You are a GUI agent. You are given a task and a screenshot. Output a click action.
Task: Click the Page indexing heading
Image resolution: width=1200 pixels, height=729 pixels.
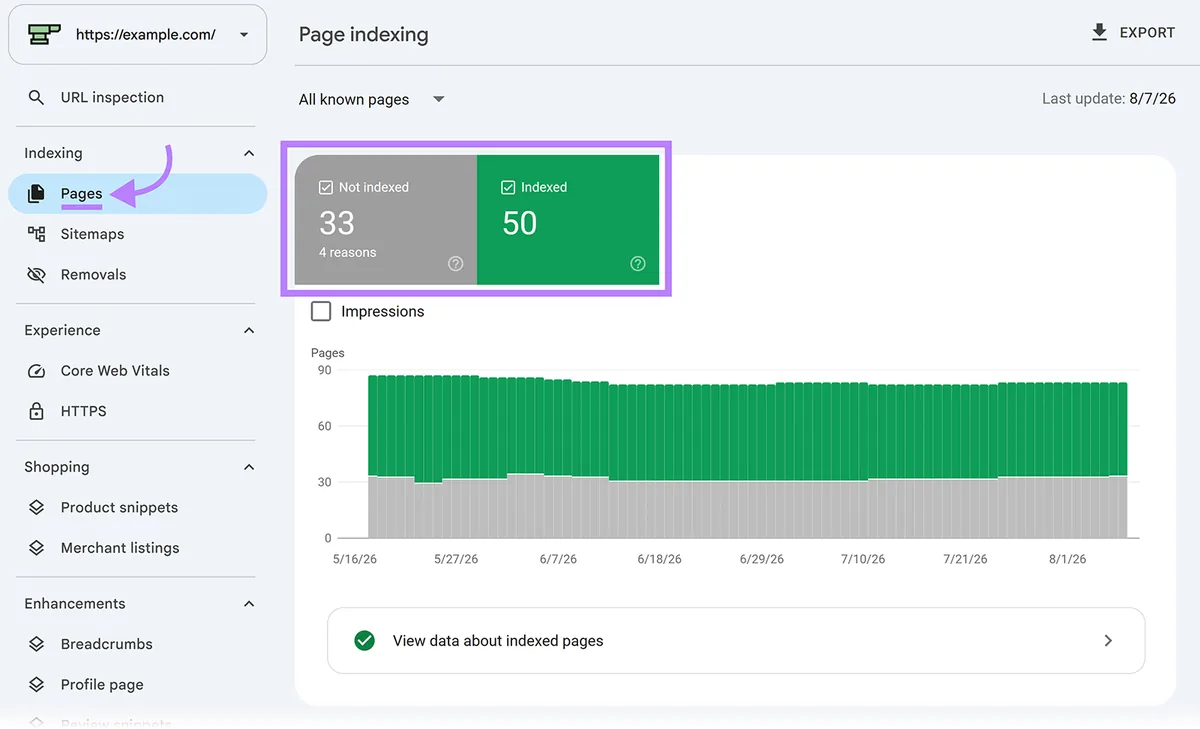coord(364,35)
